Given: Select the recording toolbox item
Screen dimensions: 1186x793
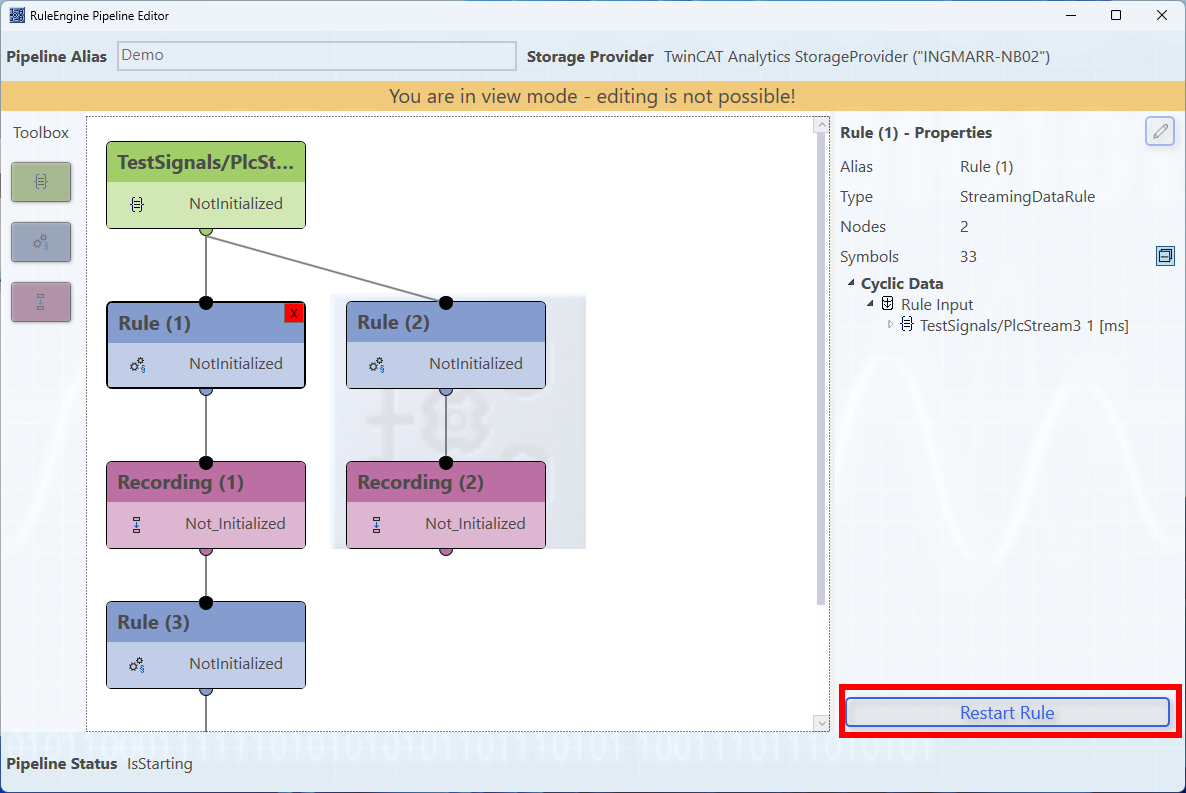Looking at the screenshot, I should (x=41, y=302).
